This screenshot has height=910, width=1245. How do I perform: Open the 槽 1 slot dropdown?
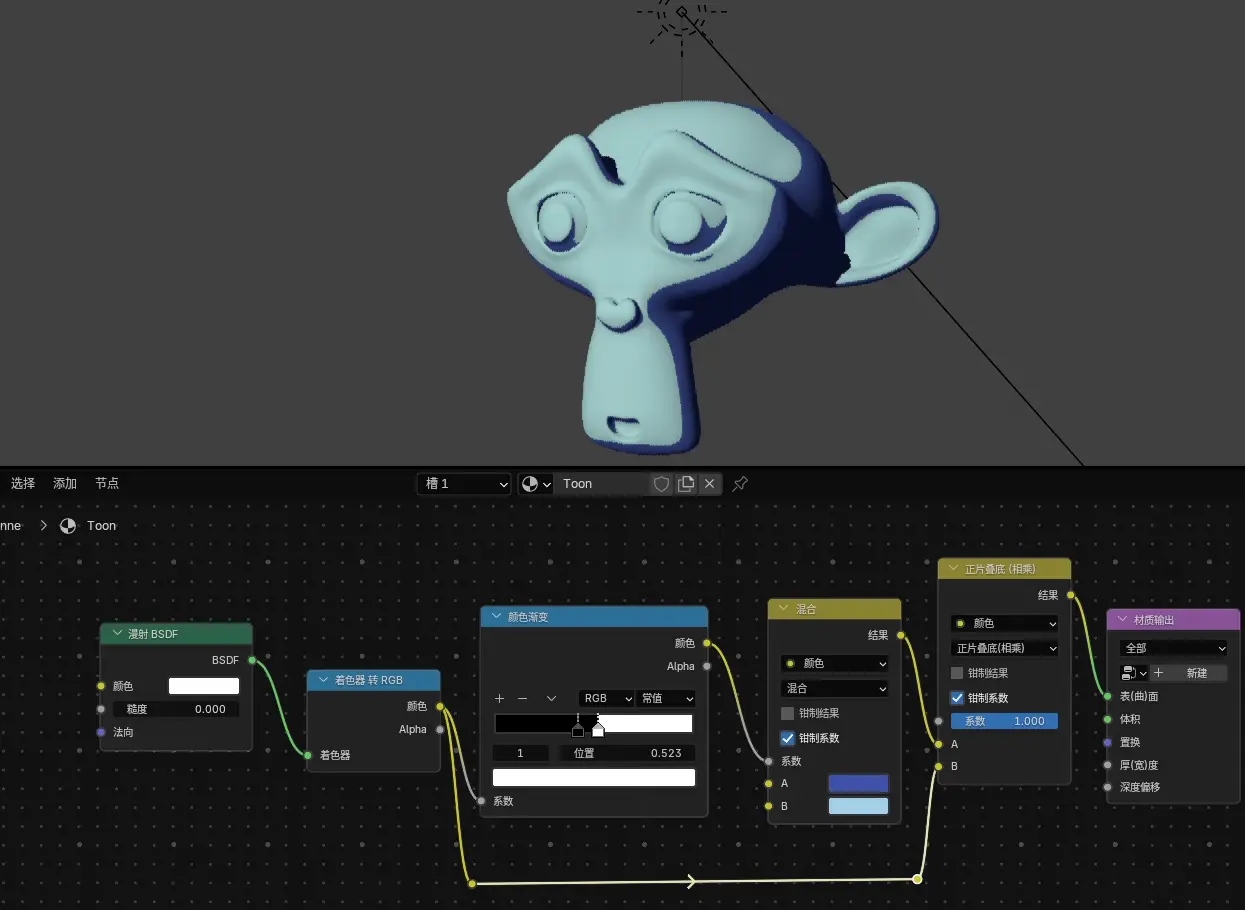click(464, 484)
